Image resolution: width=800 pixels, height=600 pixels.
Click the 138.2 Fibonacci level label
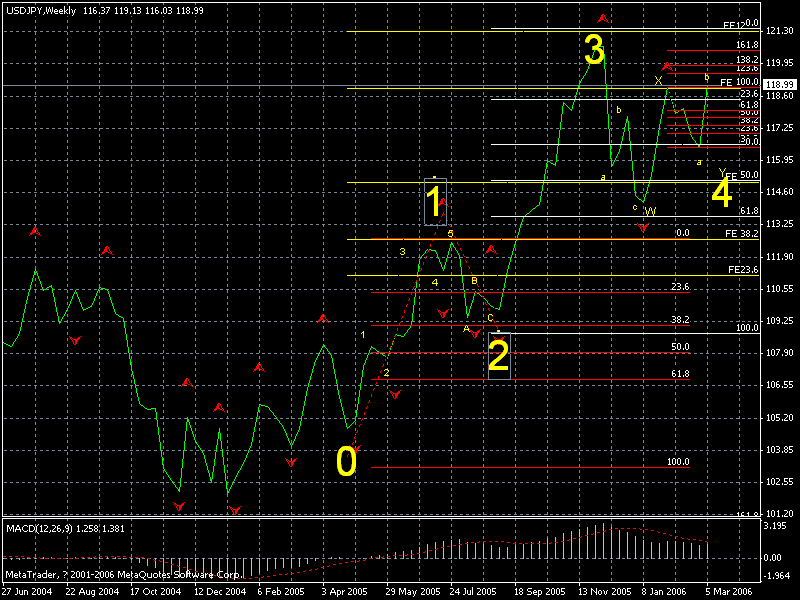(747, 60)
